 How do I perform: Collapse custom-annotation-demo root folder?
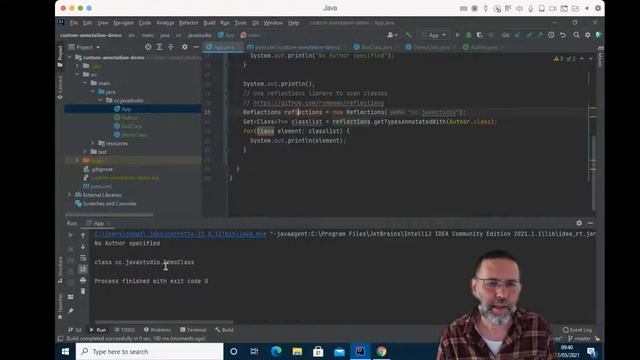tap(69, 58)
